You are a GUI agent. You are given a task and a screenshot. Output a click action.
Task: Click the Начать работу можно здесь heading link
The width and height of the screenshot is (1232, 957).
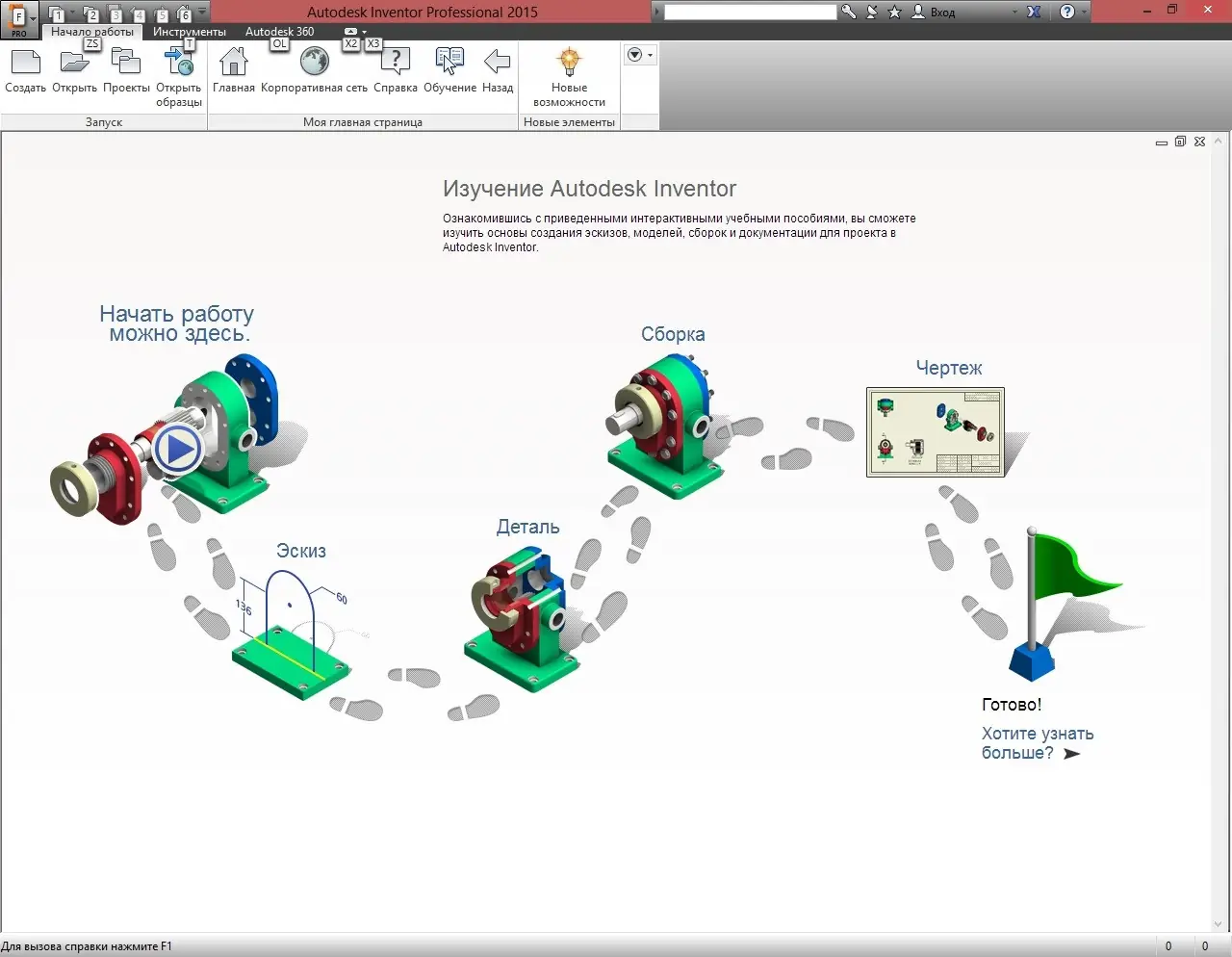(177, 323)
